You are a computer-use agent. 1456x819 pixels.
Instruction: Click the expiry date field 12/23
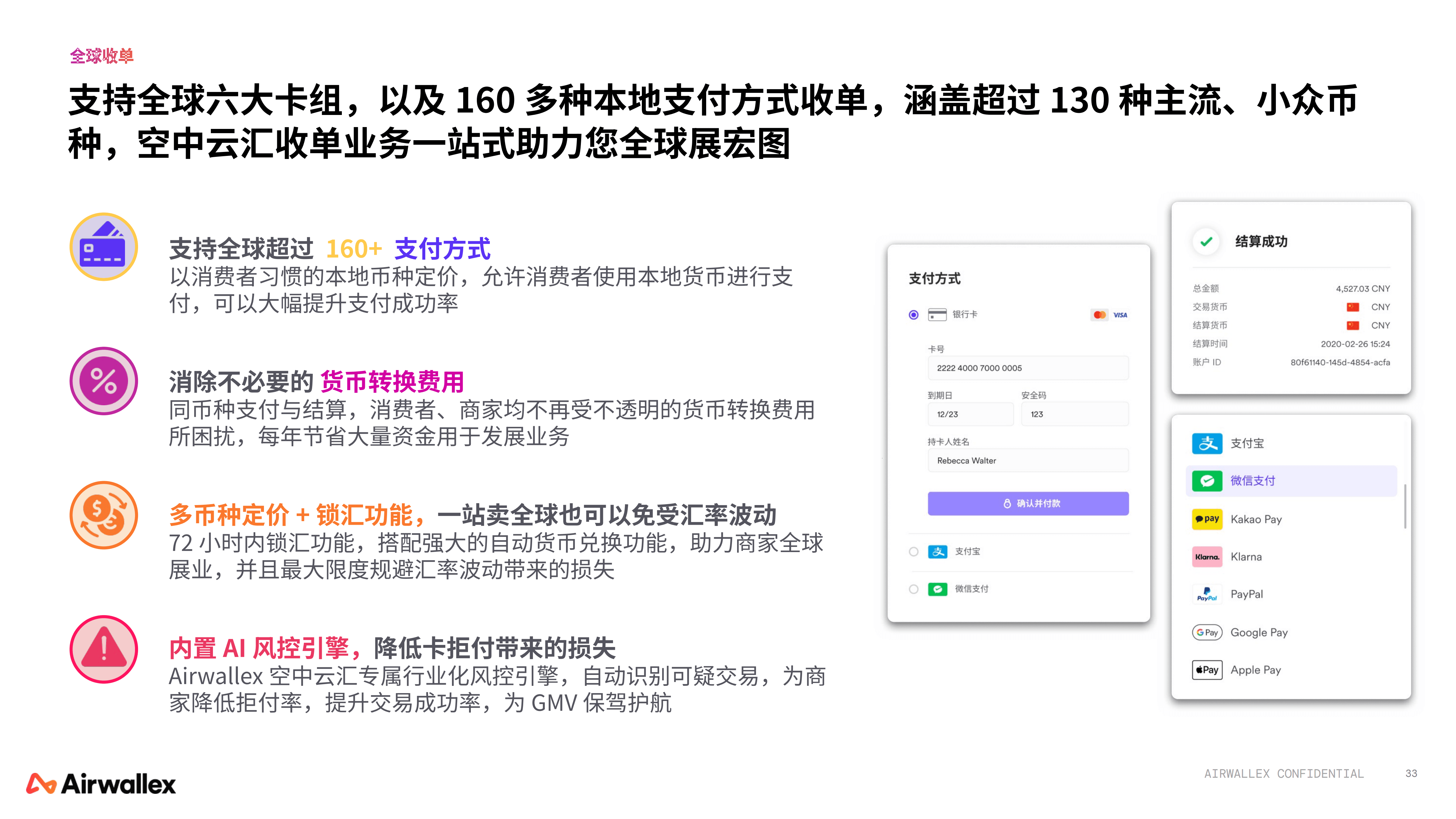[970, 414]
